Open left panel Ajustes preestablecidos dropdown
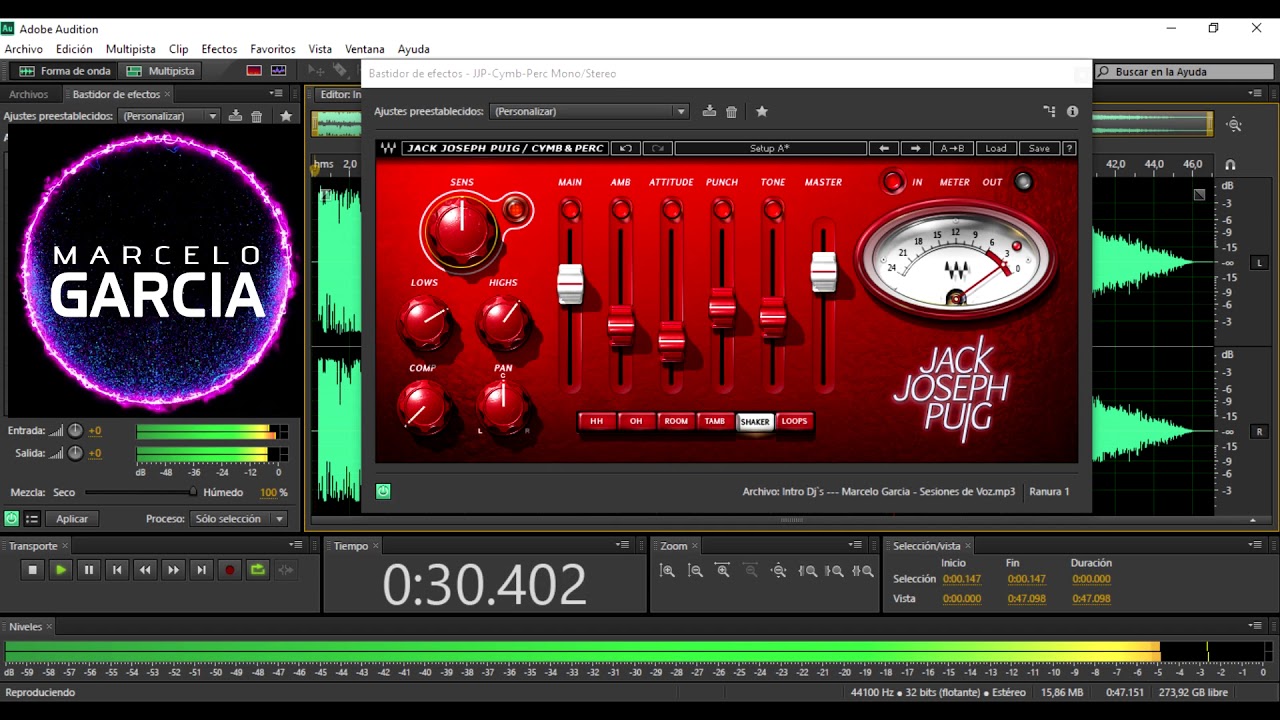1280x720 pixels. [x=170, y=116]
